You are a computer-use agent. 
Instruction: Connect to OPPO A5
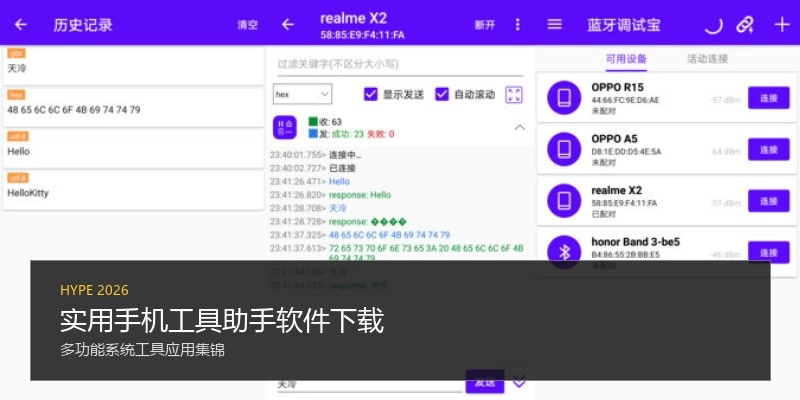[768, 149]
